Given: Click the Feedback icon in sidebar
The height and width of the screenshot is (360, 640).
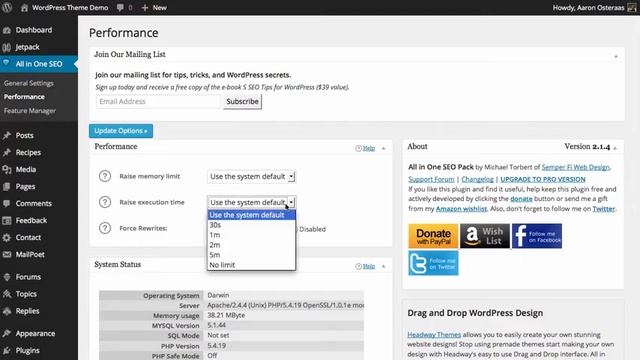Looking at the screenshot, I should (x=7, y=220).
